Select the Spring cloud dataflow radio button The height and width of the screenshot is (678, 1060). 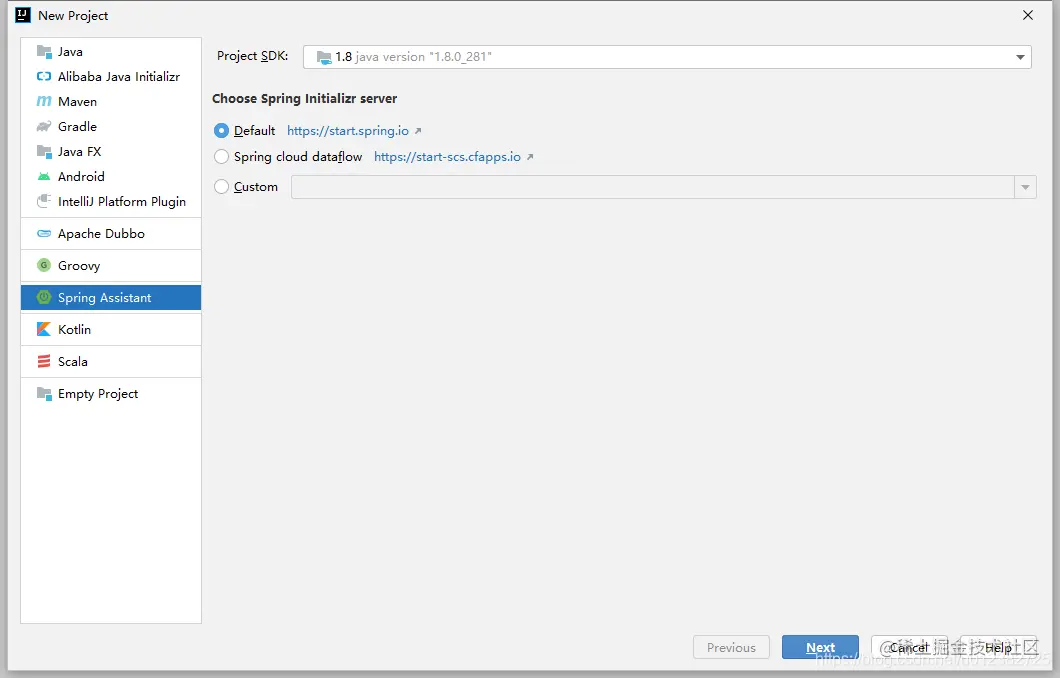[x=221, y=157]
